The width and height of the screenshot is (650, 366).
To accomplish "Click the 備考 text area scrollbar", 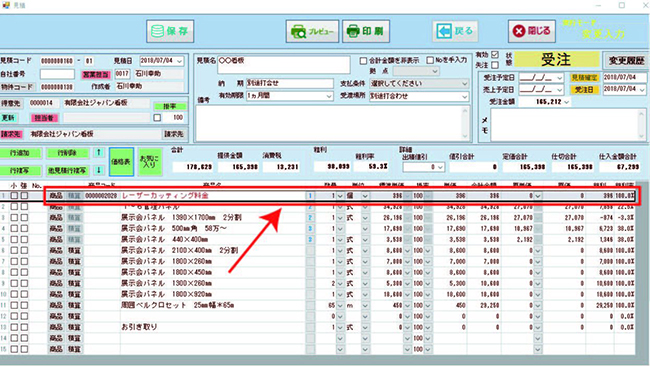I will 465,124.
